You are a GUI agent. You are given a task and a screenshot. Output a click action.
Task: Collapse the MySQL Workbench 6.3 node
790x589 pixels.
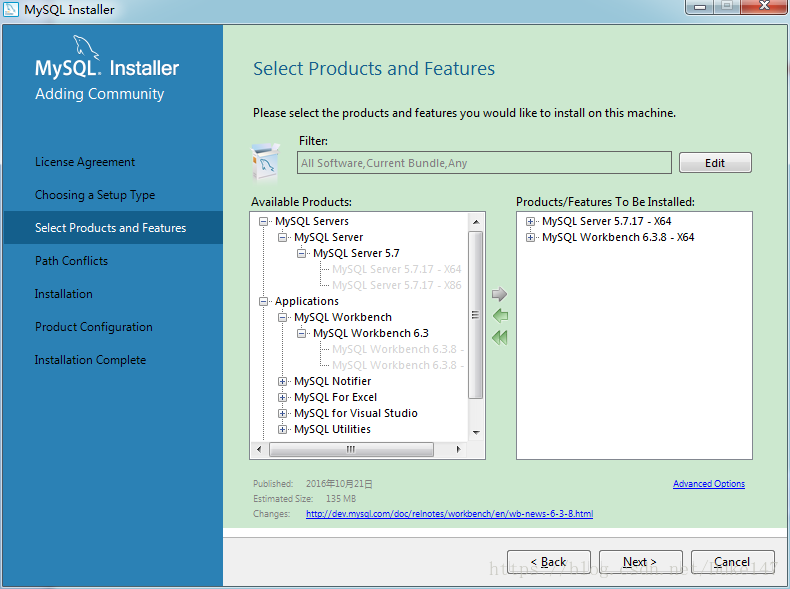click(x=301, y=334)
